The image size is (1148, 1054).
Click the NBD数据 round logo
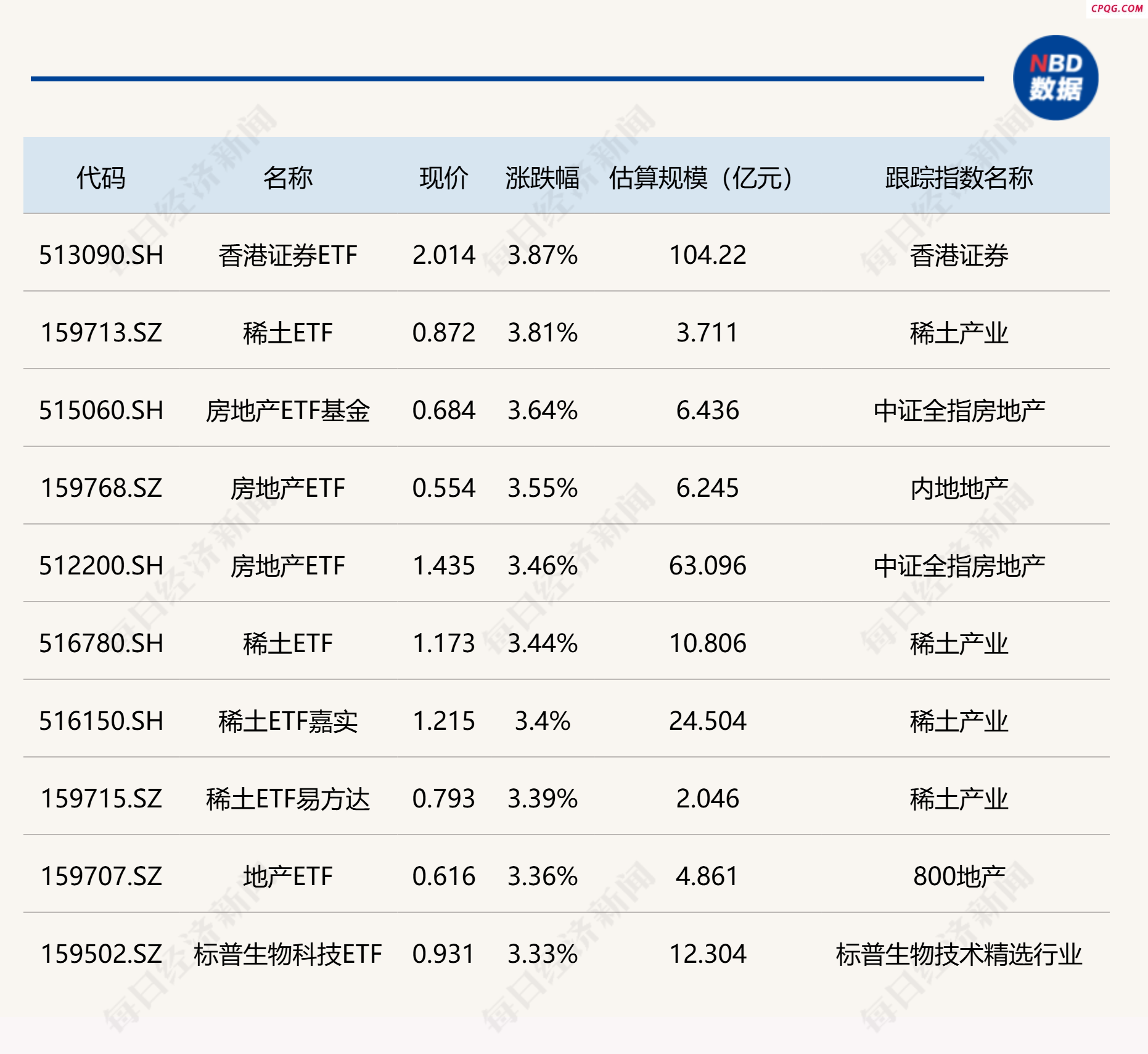tap(1056, 78)
